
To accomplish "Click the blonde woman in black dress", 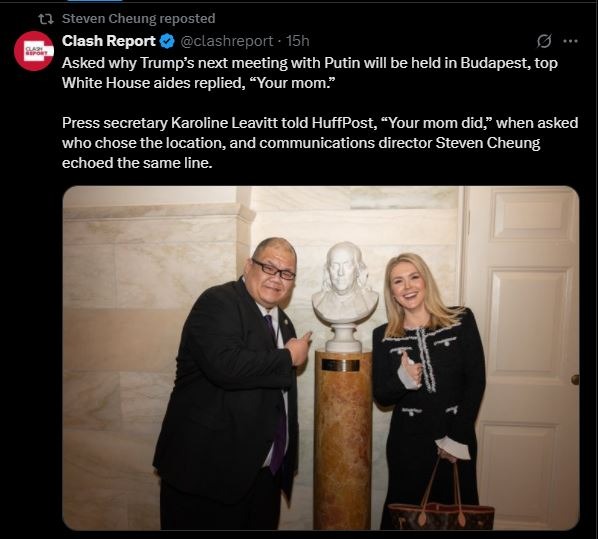I will pos(429,389).
